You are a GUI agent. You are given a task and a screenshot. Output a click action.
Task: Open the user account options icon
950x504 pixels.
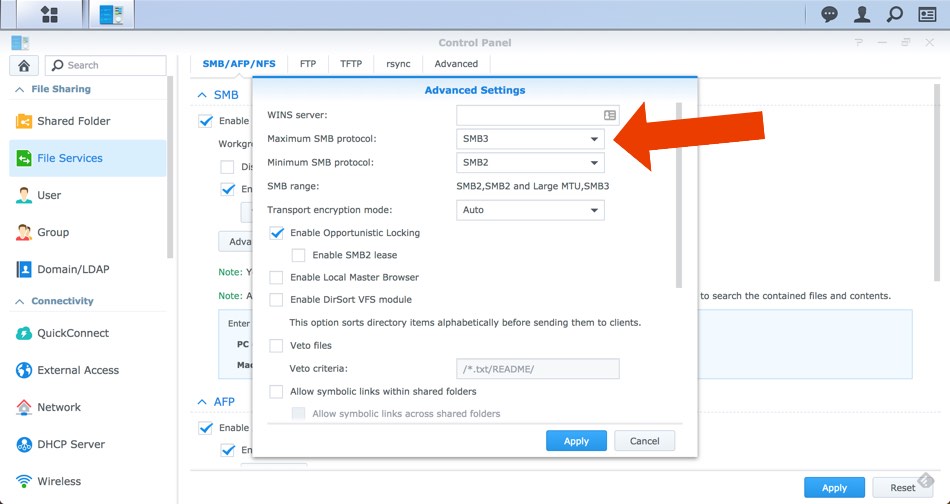click(x=862, y=15)
